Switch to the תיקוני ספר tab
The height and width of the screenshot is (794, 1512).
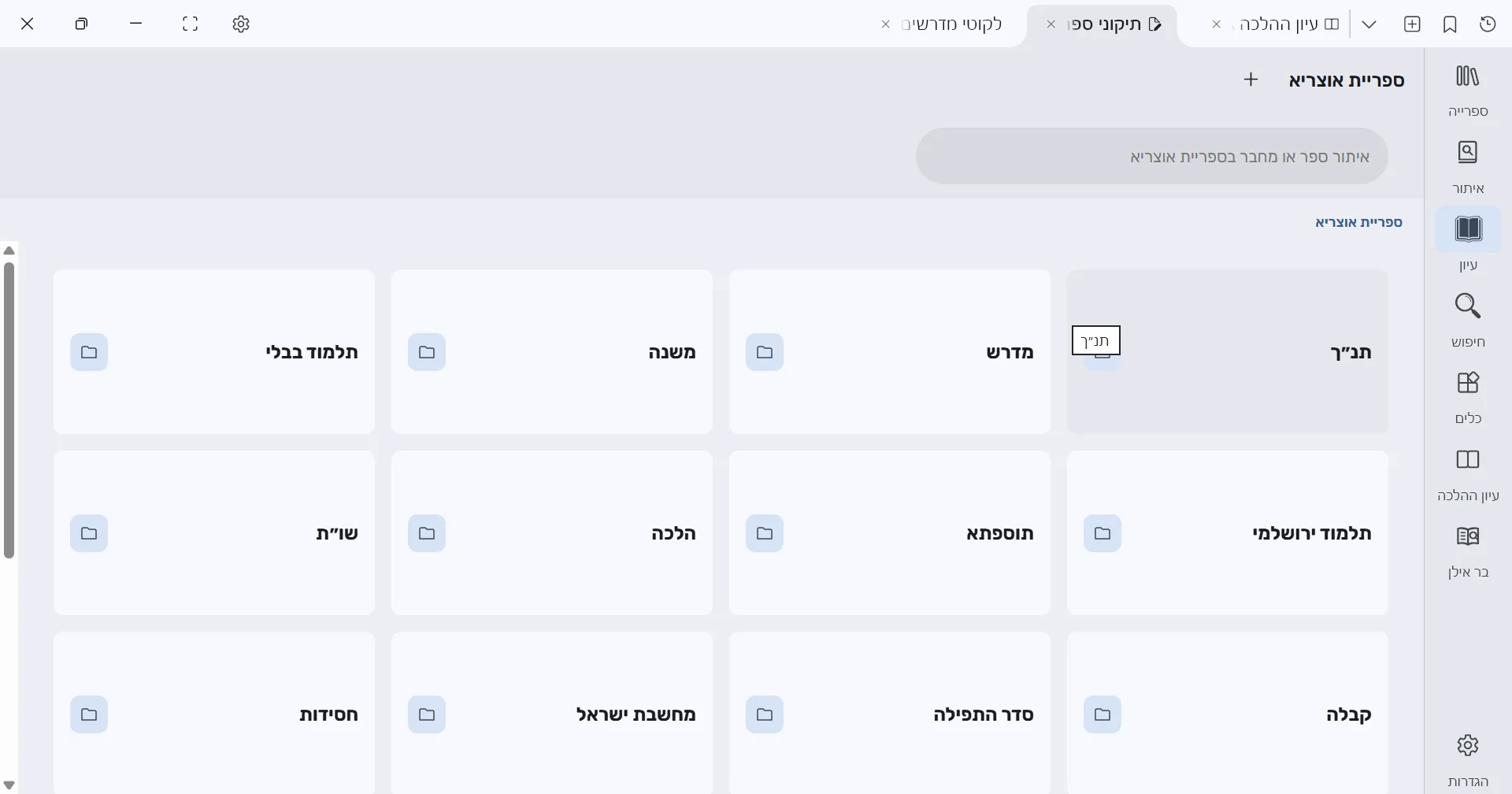click(x=1102, y=24)
